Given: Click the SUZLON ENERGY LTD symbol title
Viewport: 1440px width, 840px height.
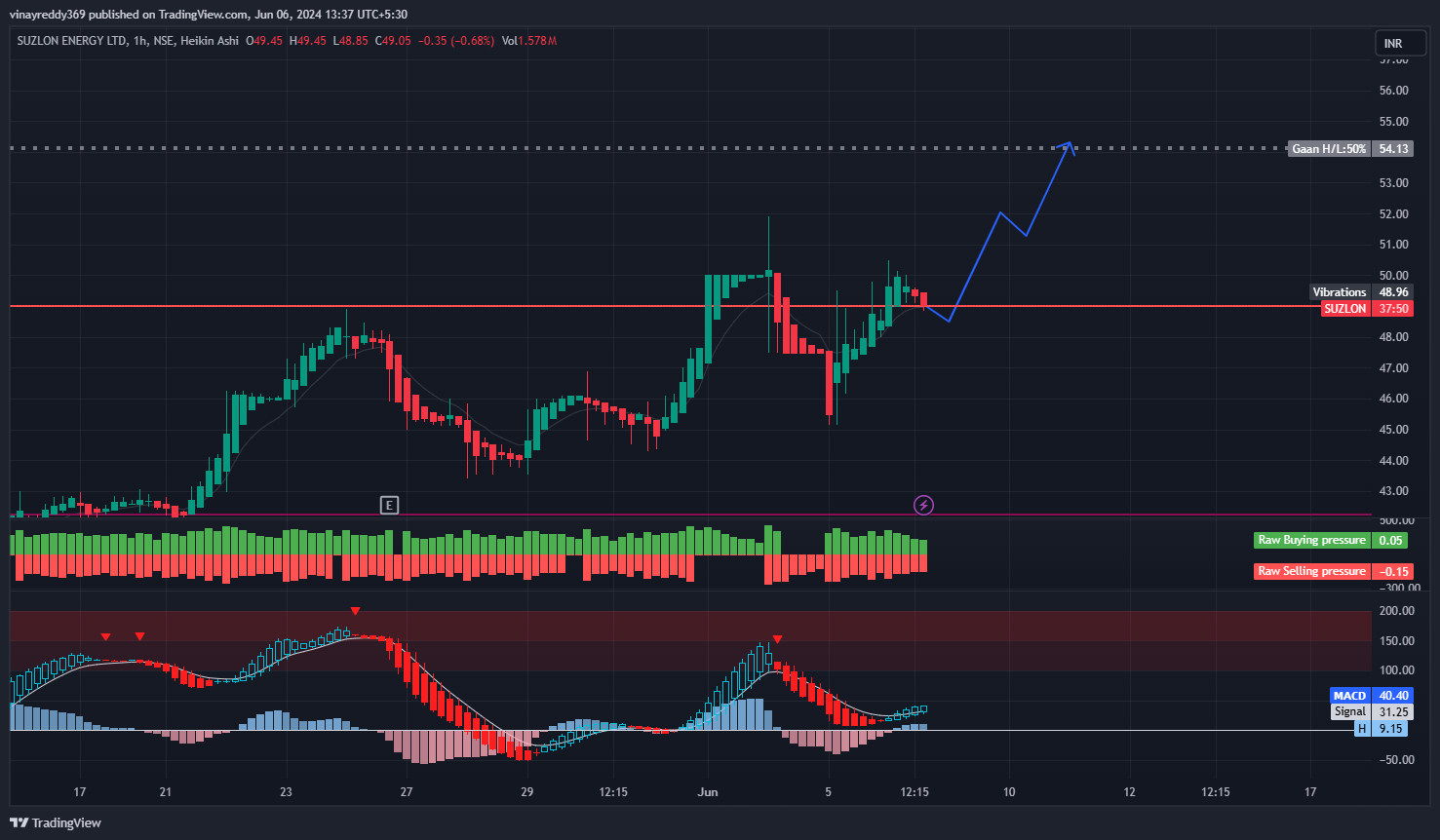Looking at the screenshot, I should 72,41.
